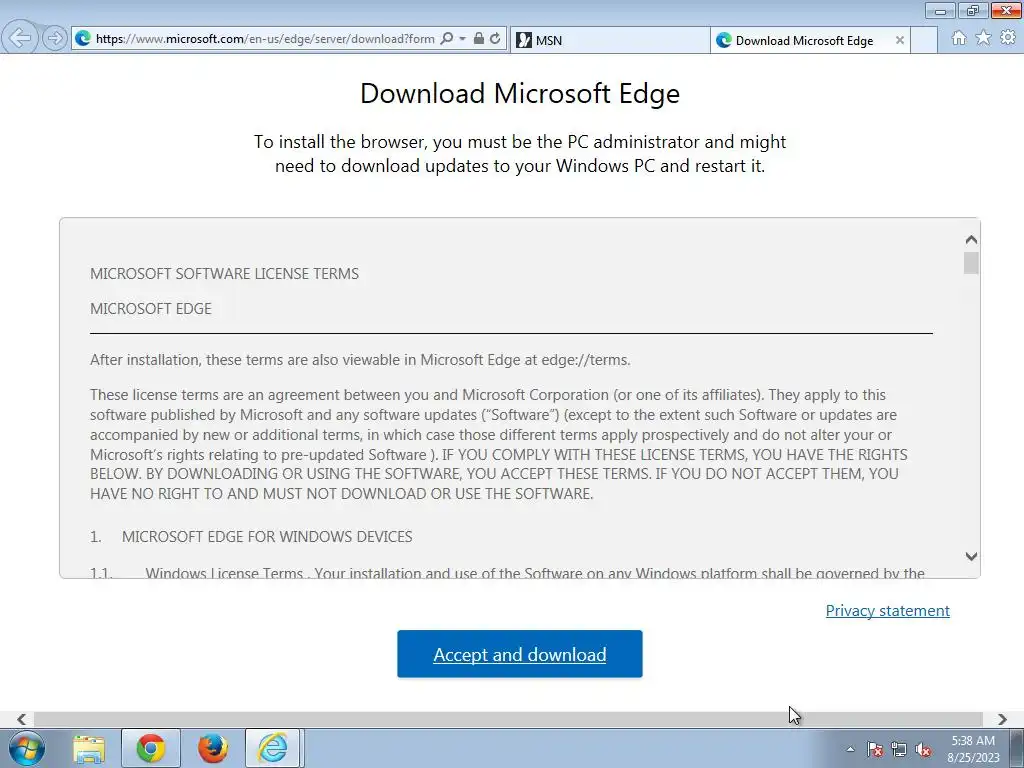Screen dimensions: 1024x768
Task: Click the muted volume tray icon
Action: pyautogui.click(x=923, y=749)
